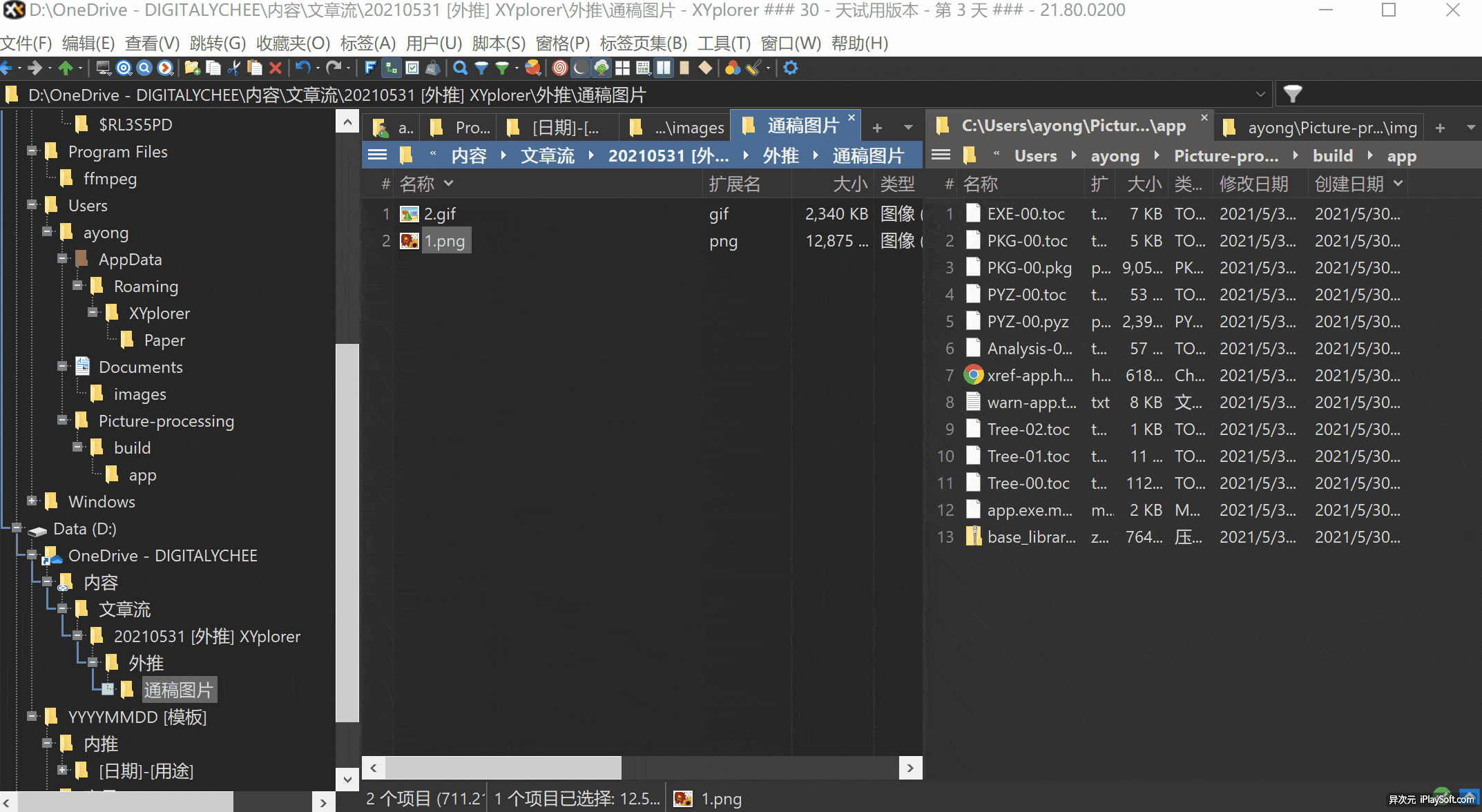Open the address bar history dropdown
Viewport: 1482px width, 812px height.
coord(1260,94)
